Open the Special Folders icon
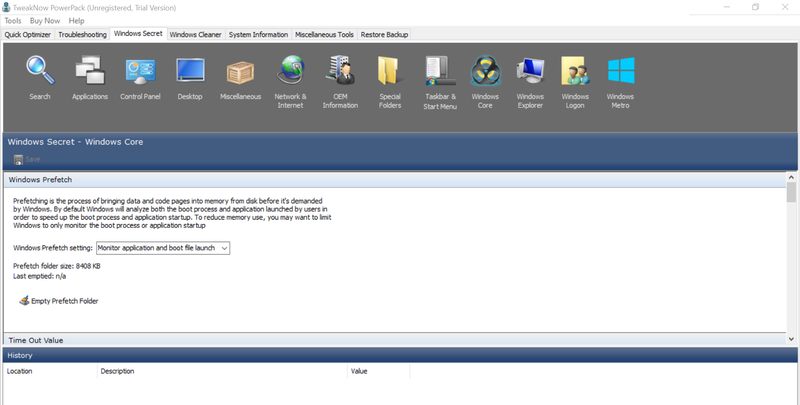 pos(390,70)
